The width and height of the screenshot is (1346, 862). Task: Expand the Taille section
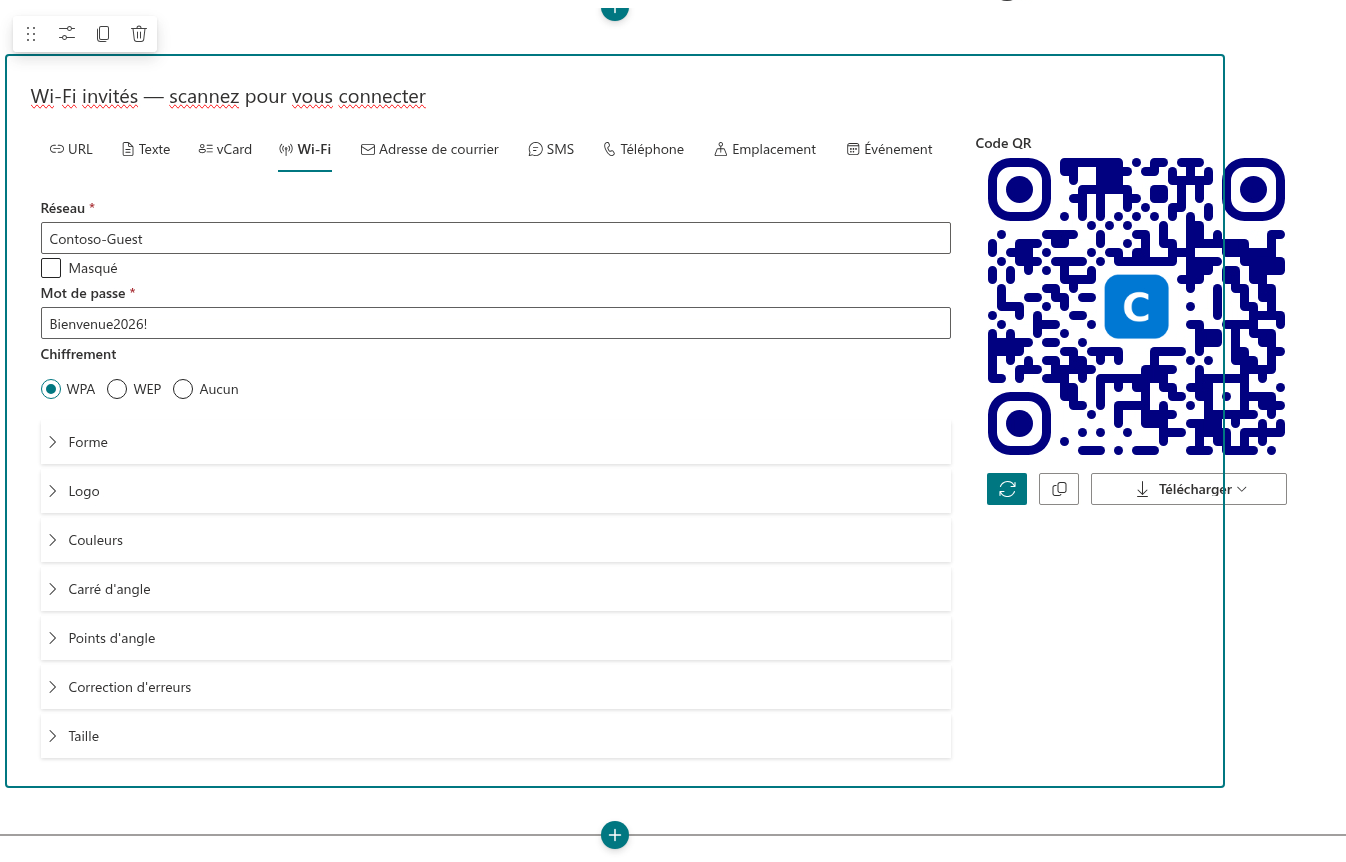[496, 736]
